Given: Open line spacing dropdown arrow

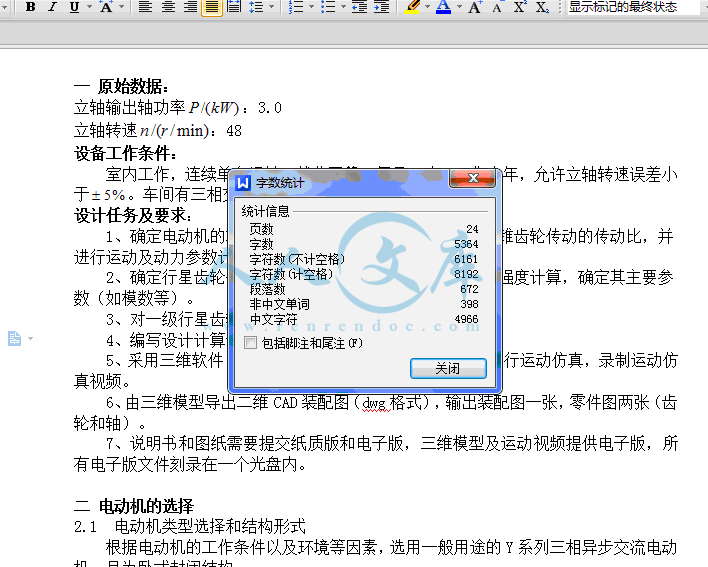Looking at the screenshot, I should coord(272,7).
